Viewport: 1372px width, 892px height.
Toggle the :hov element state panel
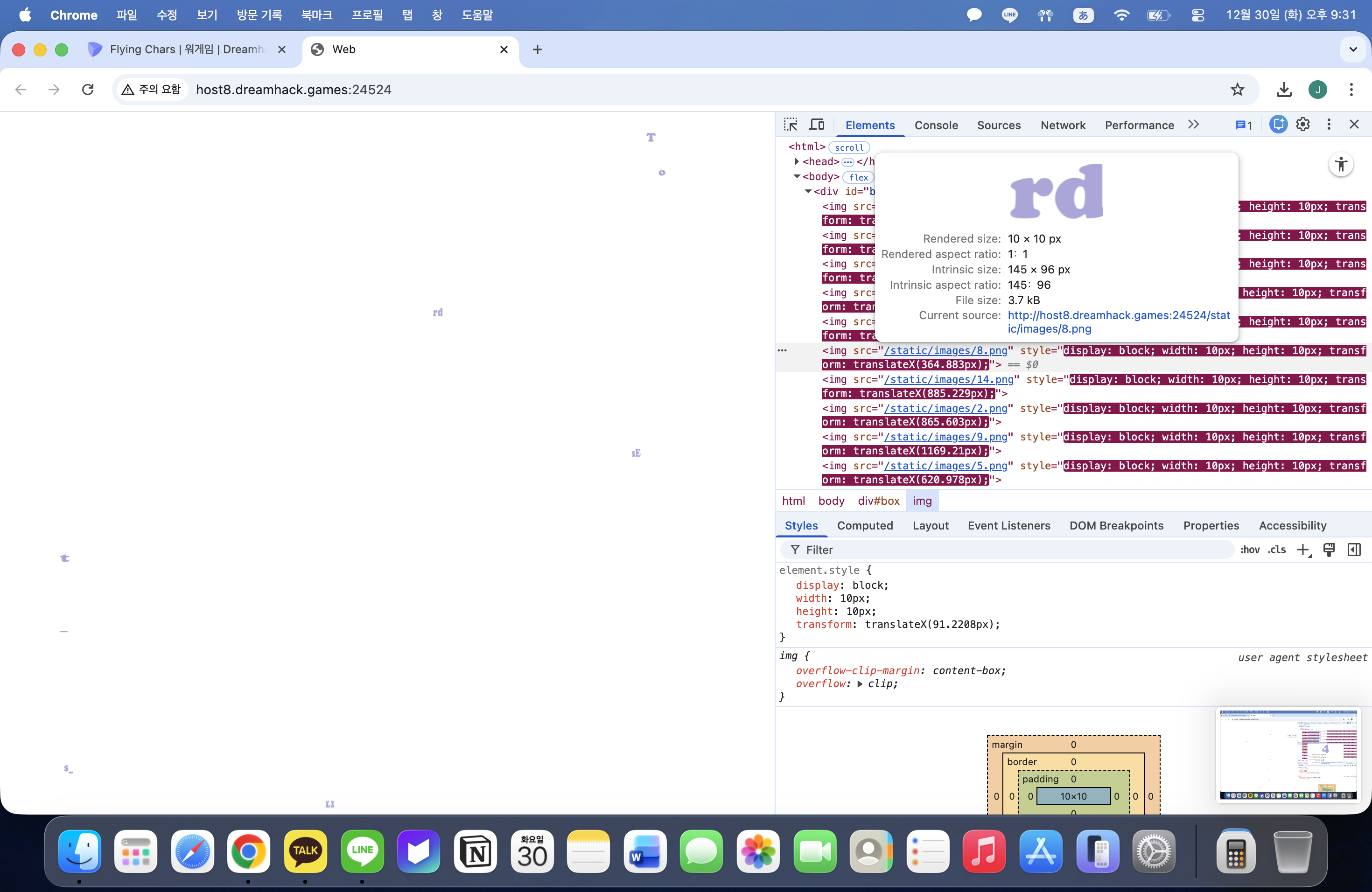pos(1250,550)
